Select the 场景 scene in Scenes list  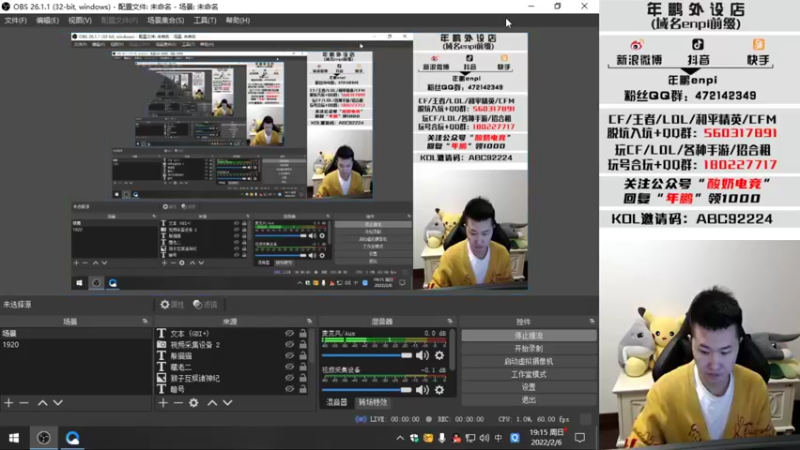coord(76,333)
